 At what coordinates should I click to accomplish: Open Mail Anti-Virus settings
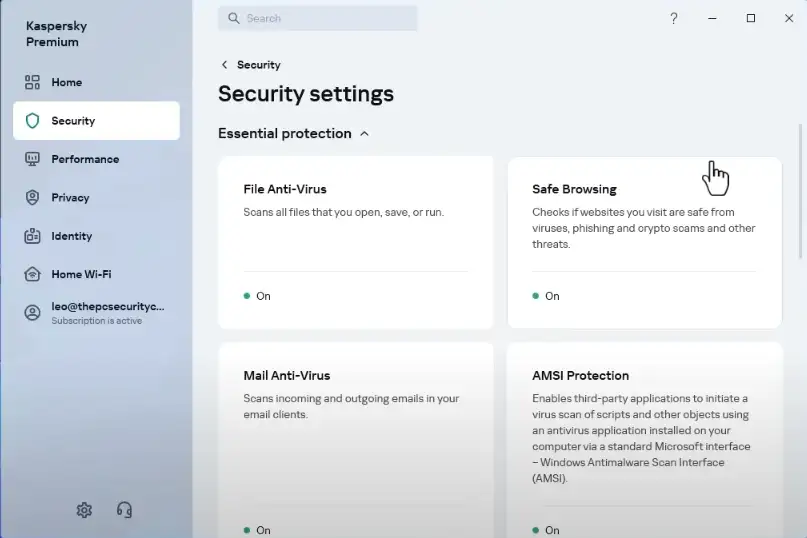pyautogui.click(x=355, y=440)
